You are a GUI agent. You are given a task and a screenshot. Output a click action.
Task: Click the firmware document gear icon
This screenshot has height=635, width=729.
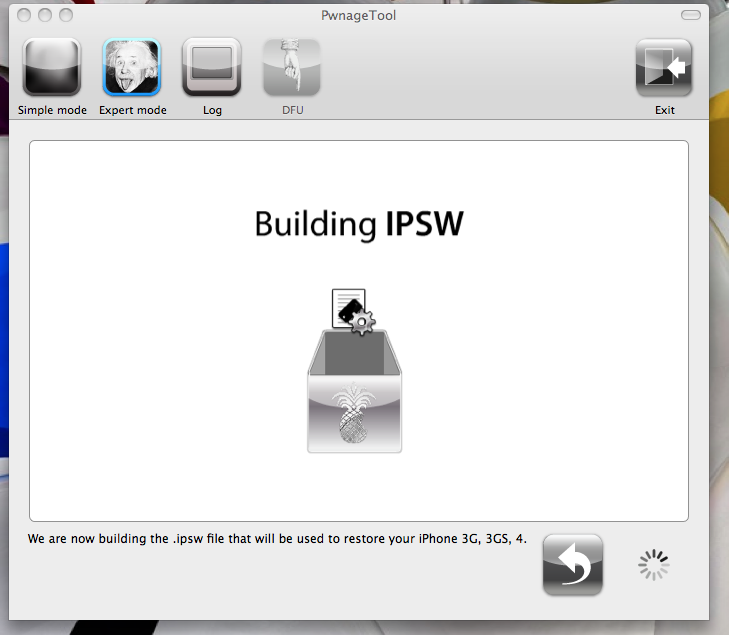pyautogui.click(x=353, y=311)
